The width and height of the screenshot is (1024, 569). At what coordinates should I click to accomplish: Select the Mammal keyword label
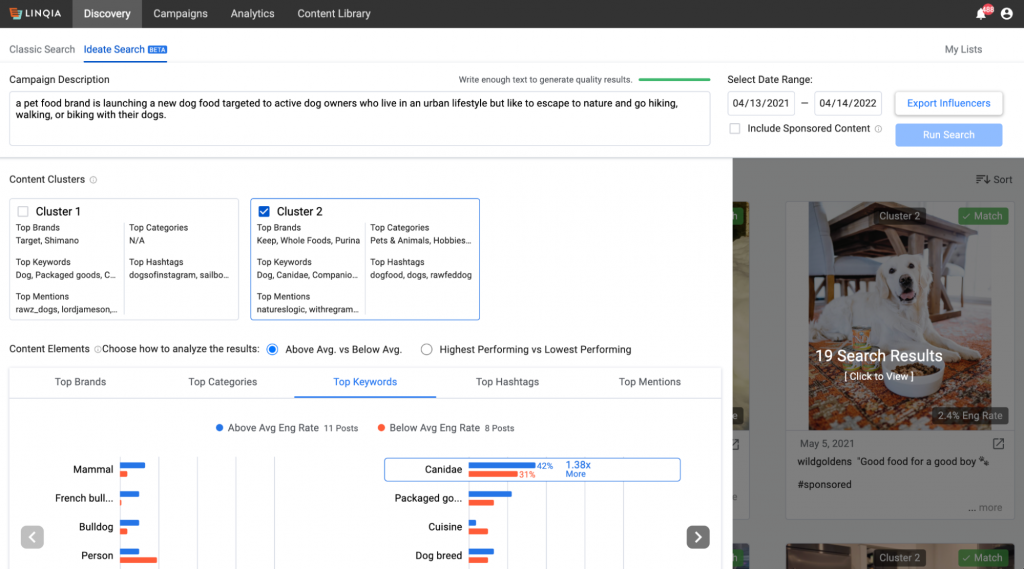click(93, 470)
